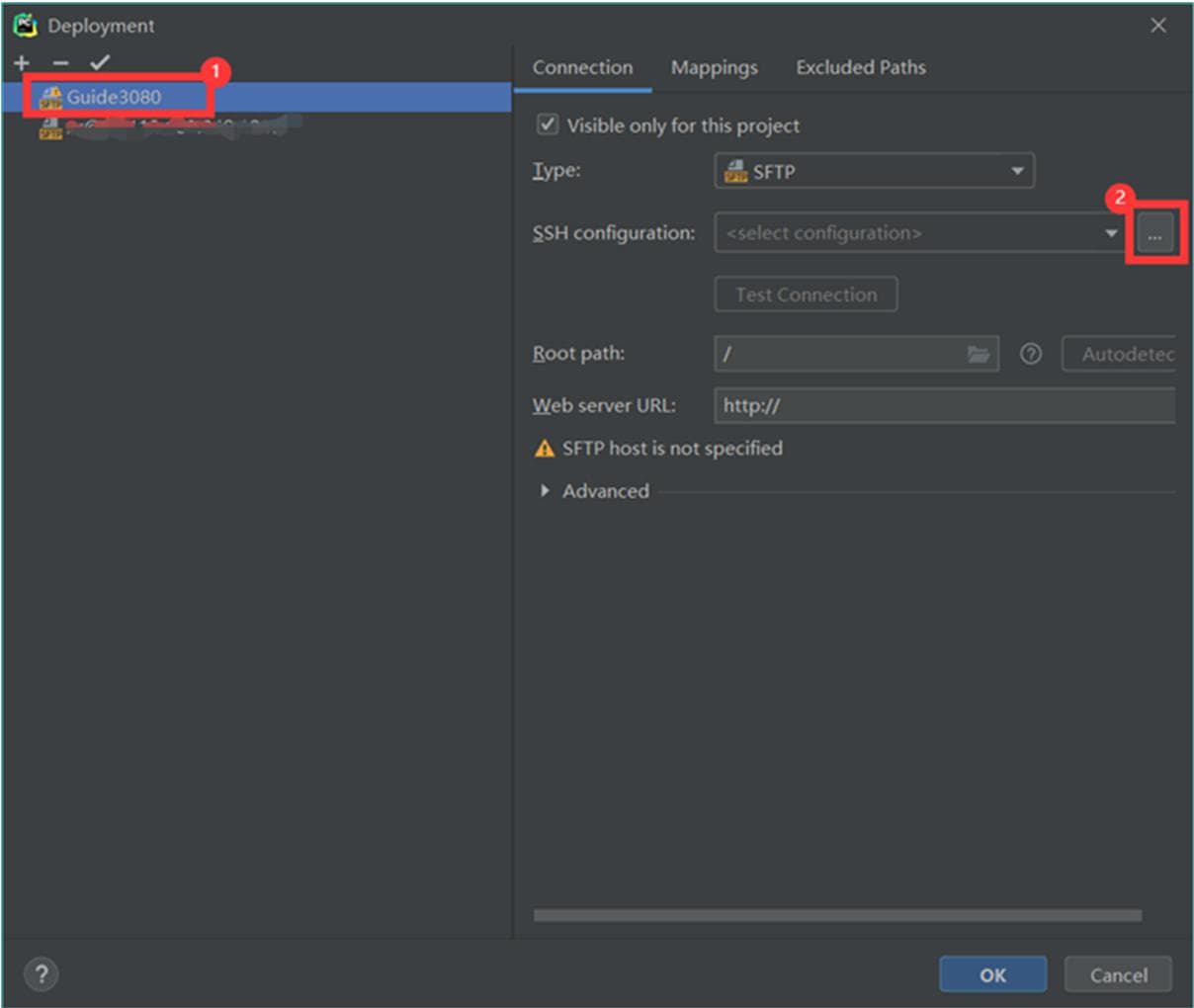
Task: Open the bottom-left help question button
Action: [x=41, y=974]
